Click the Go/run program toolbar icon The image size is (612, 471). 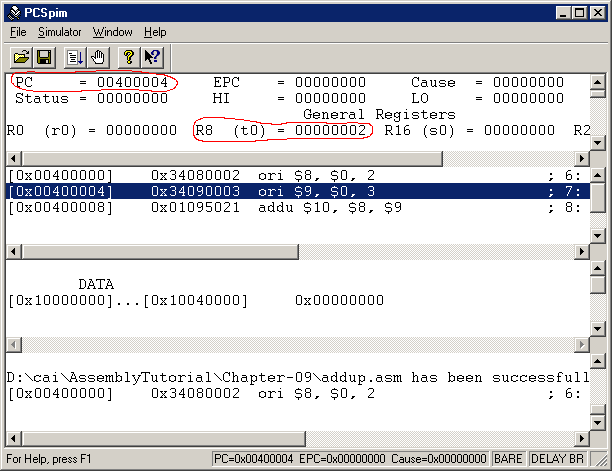(75, 57)
